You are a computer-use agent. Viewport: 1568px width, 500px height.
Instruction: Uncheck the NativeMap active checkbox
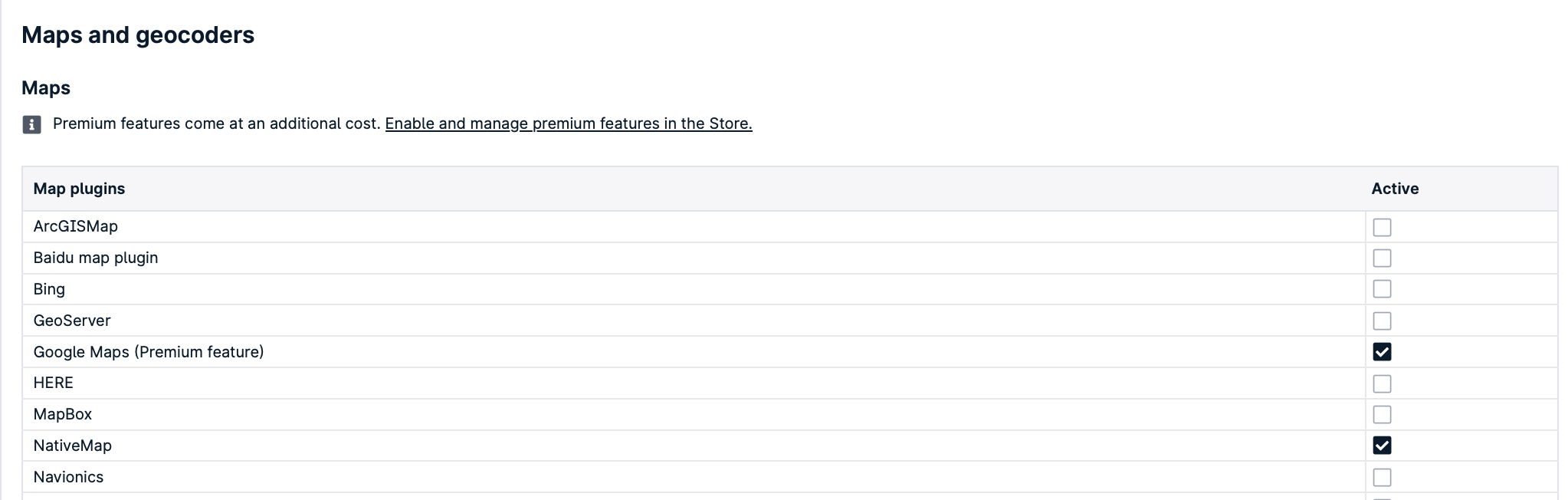1383,446
